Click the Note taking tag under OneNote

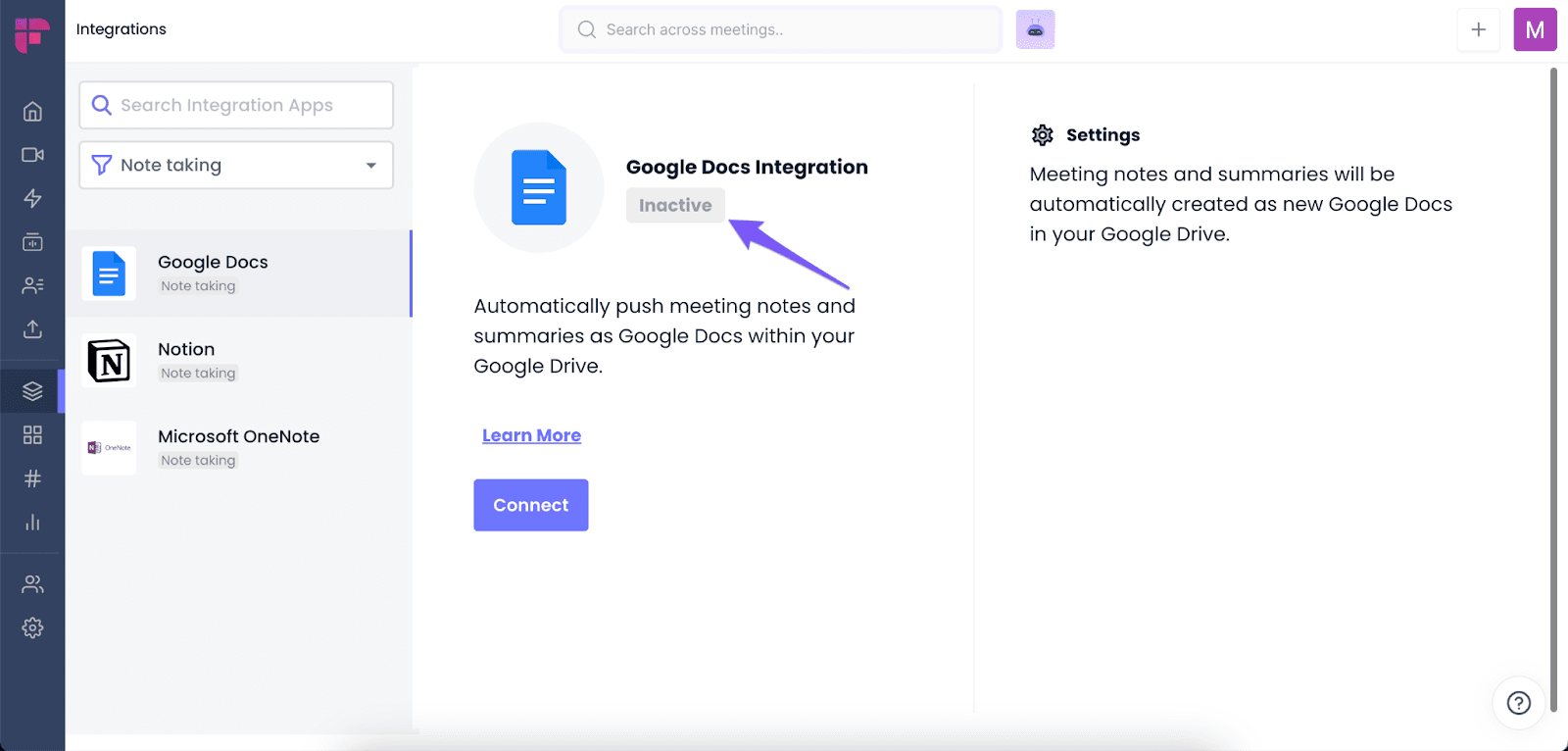pyautogui.click(x=198, y=461)
